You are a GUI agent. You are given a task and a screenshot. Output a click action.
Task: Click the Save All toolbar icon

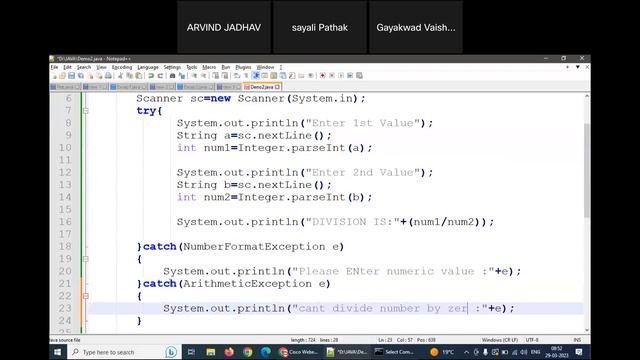coord(81,76)
